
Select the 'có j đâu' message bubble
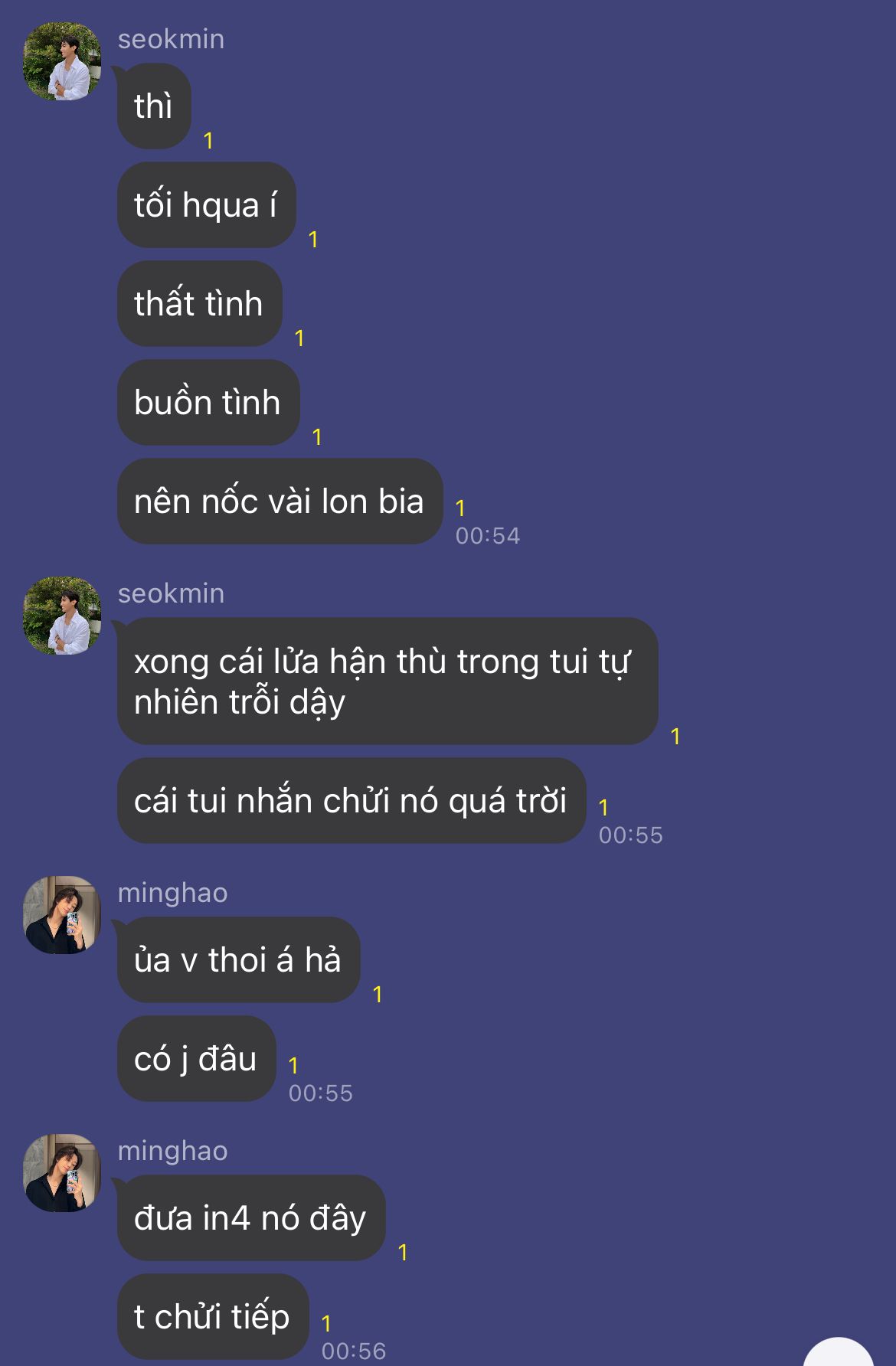pos(196,1059)
